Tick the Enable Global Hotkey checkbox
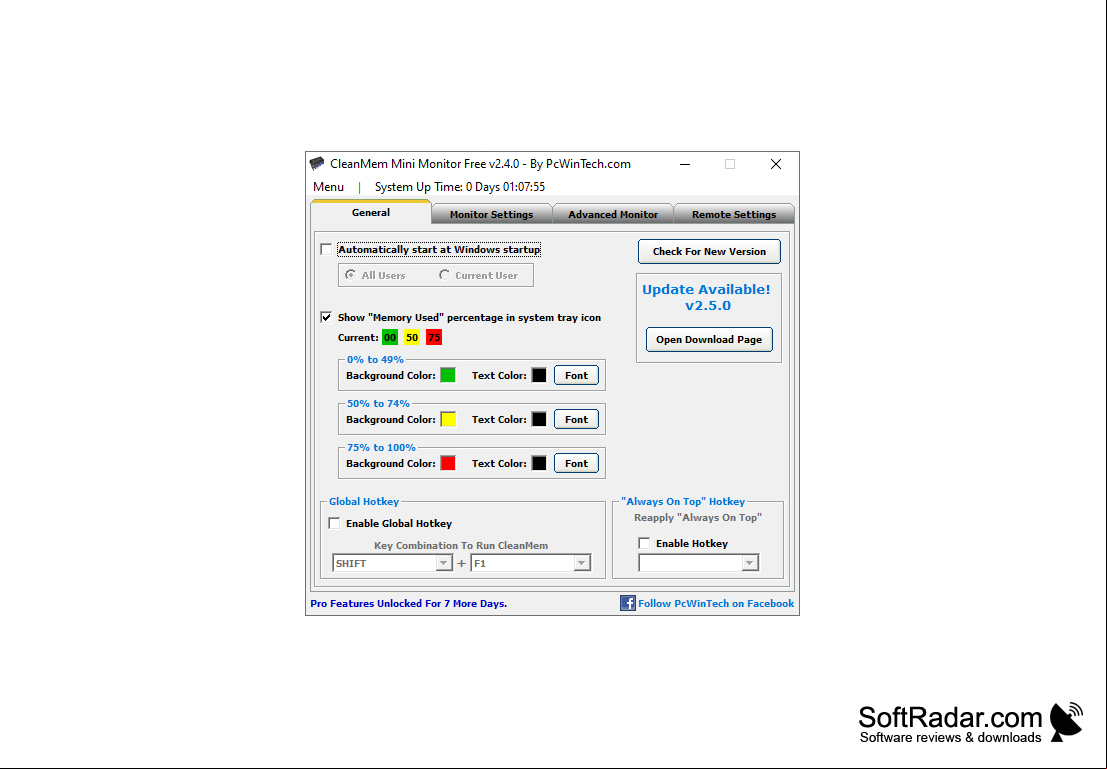This screenshot has height=769, width=1107. point(335,523)
